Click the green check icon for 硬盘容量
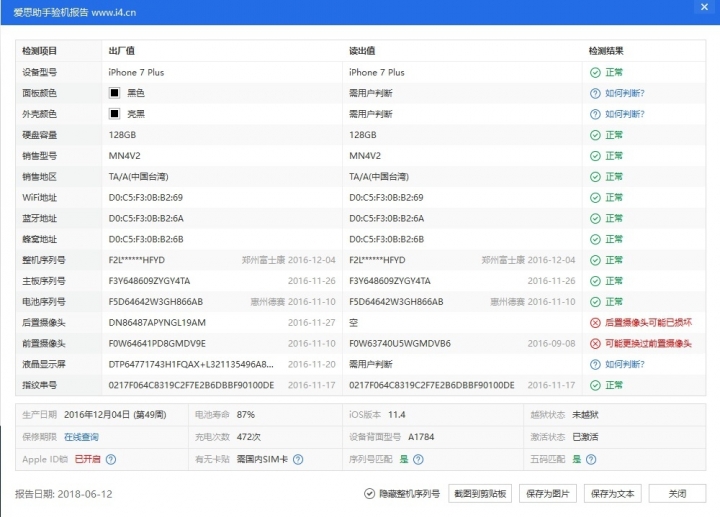The height and width of the screenshot is (517, 720). pyautogui.click(x=595, y=135)
